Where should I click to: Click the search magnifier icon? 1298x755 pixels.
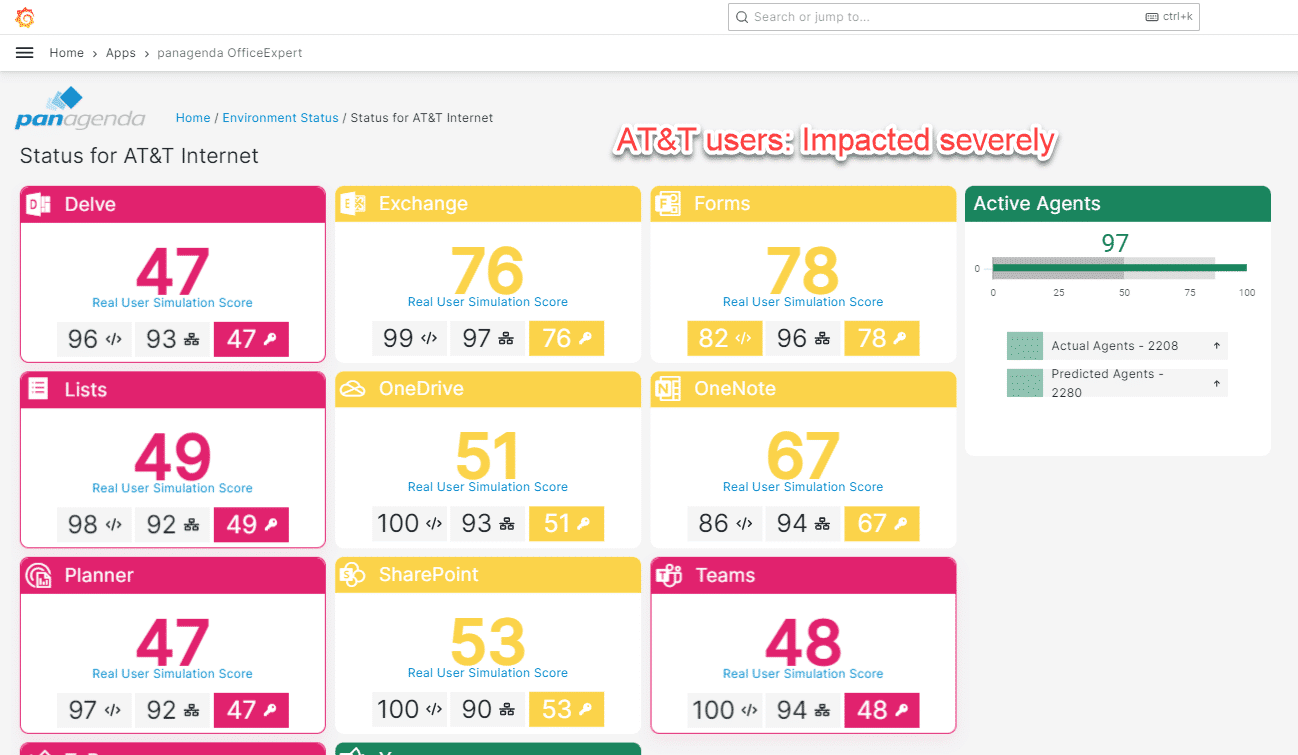pos(742,17)
